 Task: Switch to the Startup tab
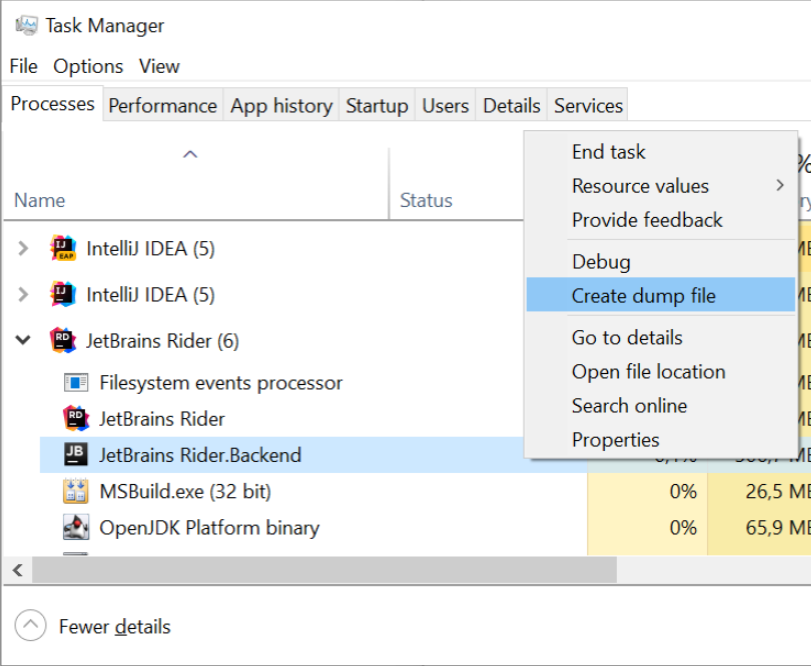(x=377, y=105)
